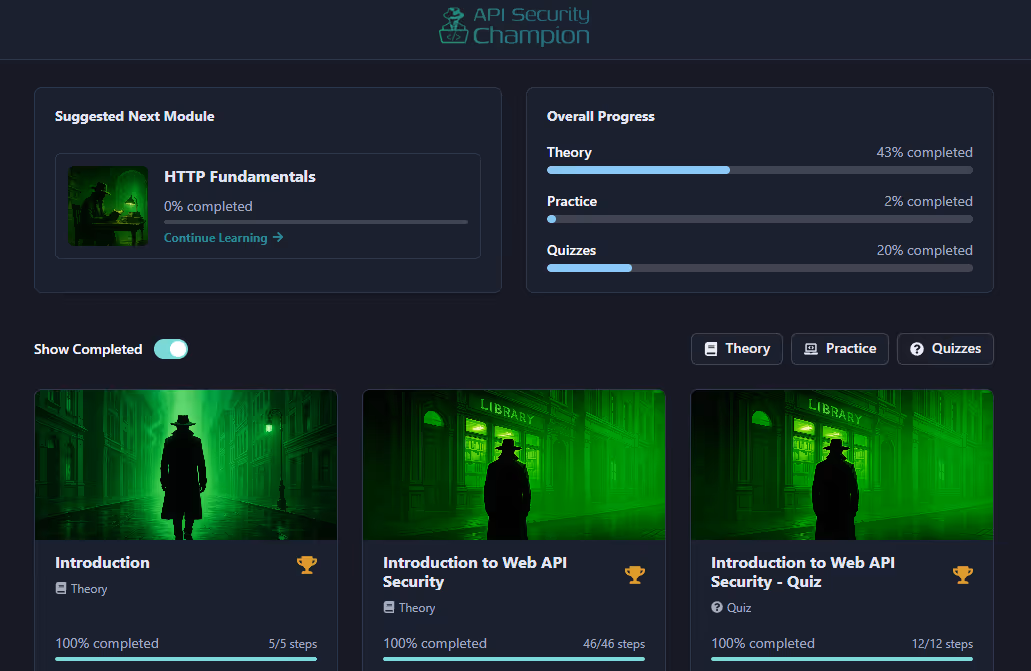Click the HTTP Fundamentals module thumbnail

tap(108, 206)
